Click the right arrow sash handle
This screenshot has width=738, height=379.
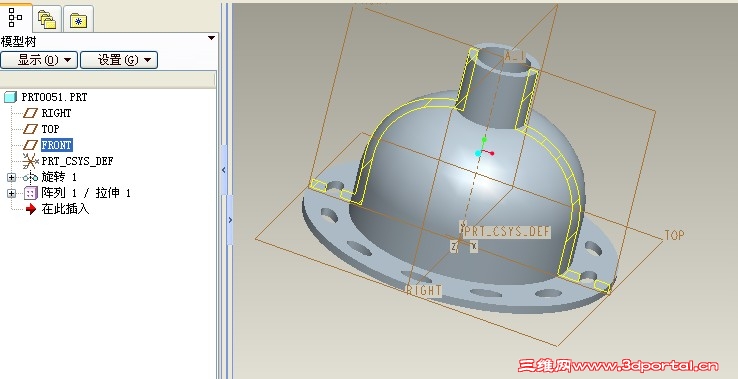[230, 219]
